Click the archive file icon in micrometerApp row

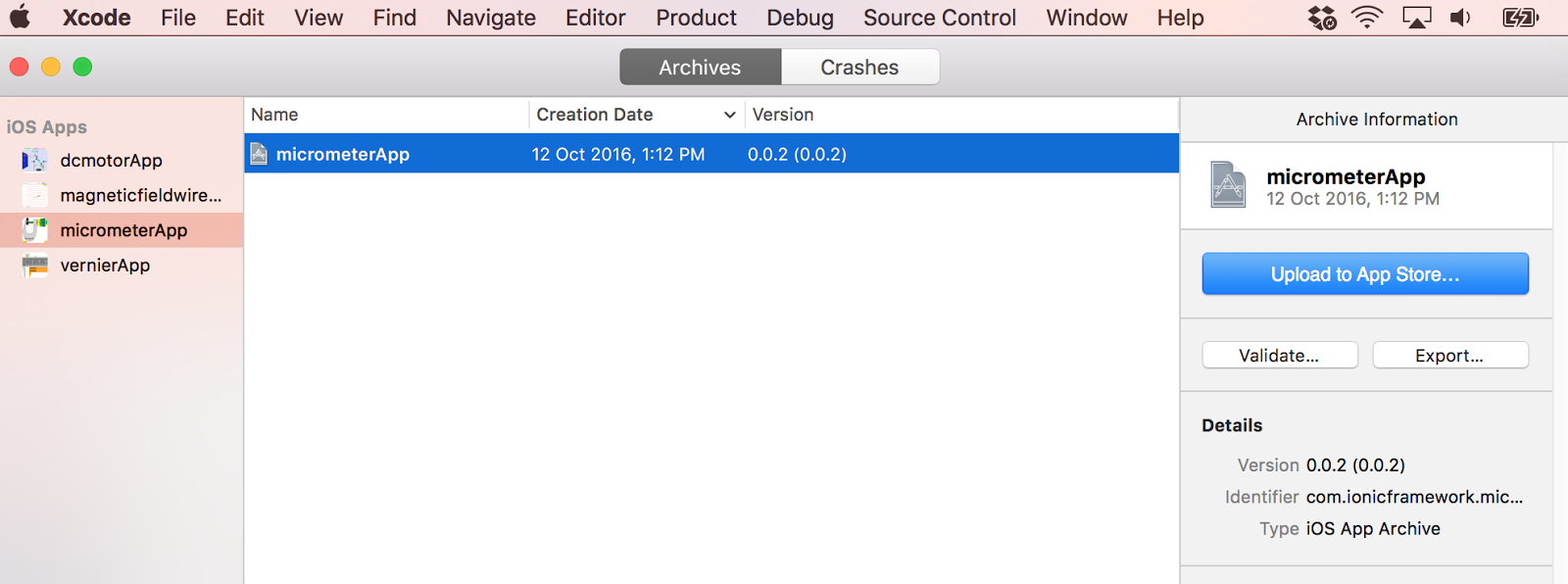(259, 154)
